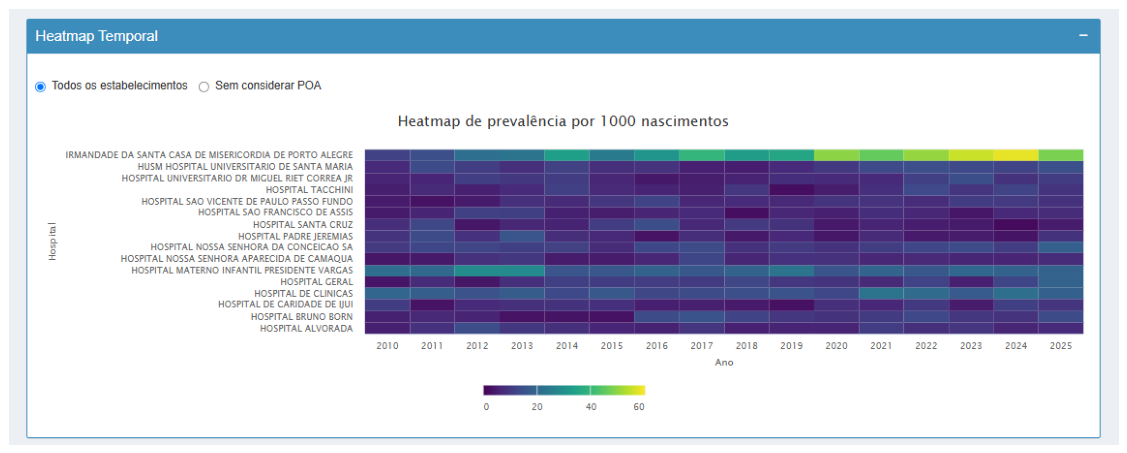Click the HOSPITAL PADRE JEREMIAS label
Image resolution: width=1127 pixels, height=453 pixels.
(x=295, y=236)
